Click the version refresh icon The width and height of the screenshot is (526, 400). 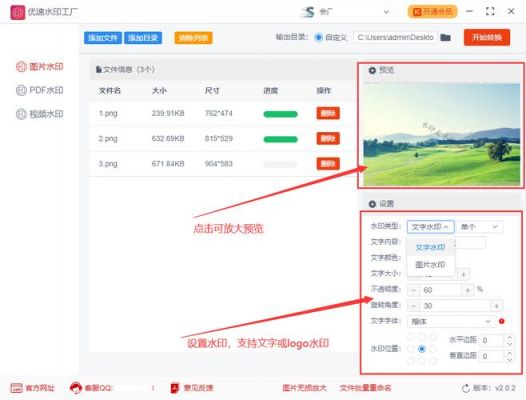pyautogui.click(x=466, y=389)
